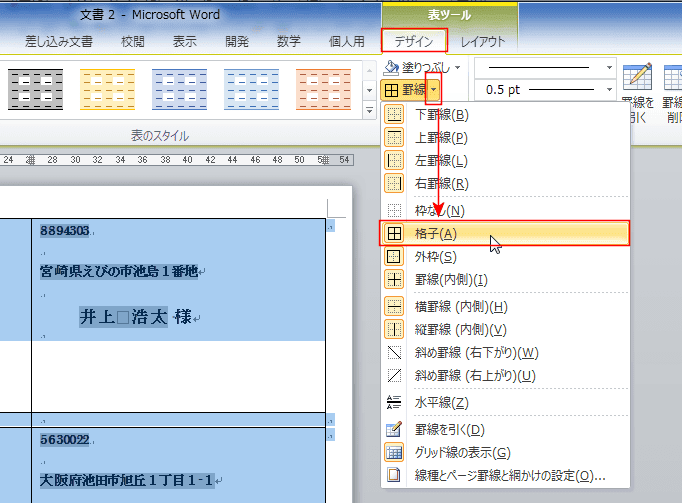Switch to the デザイン tab
Image resolution: width=682 pixels, height=503 pixels.
[x=414, y=41]
